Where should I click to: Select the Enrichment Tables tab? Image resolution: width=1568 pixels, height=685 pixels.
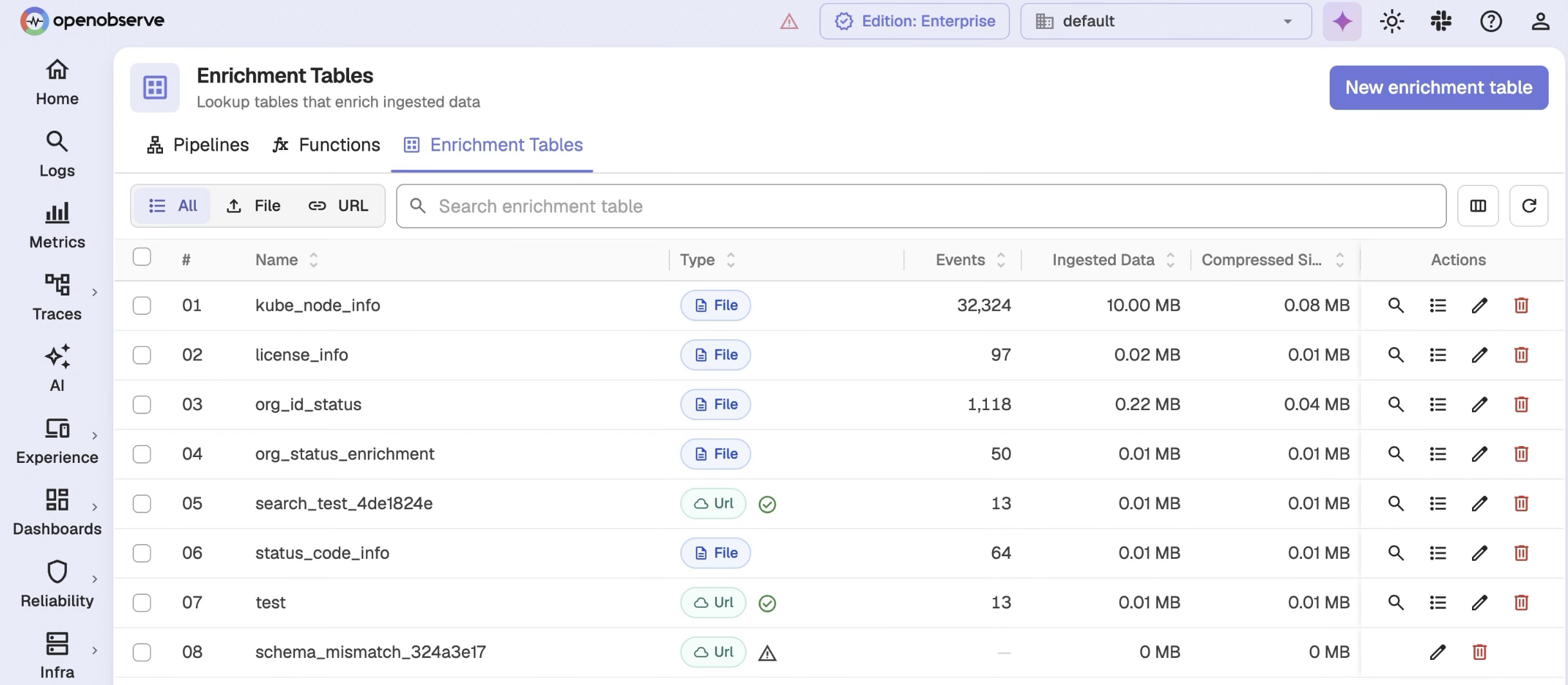[493, 145]
